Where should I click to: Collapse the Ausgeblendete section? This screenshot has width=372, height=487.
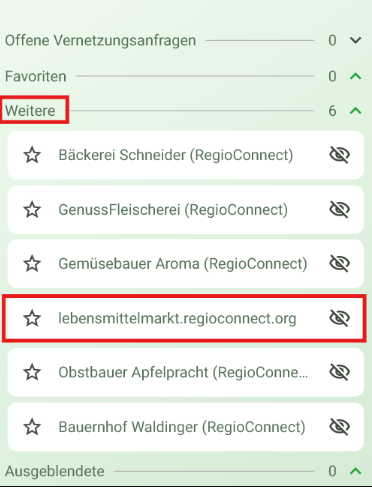356,471
